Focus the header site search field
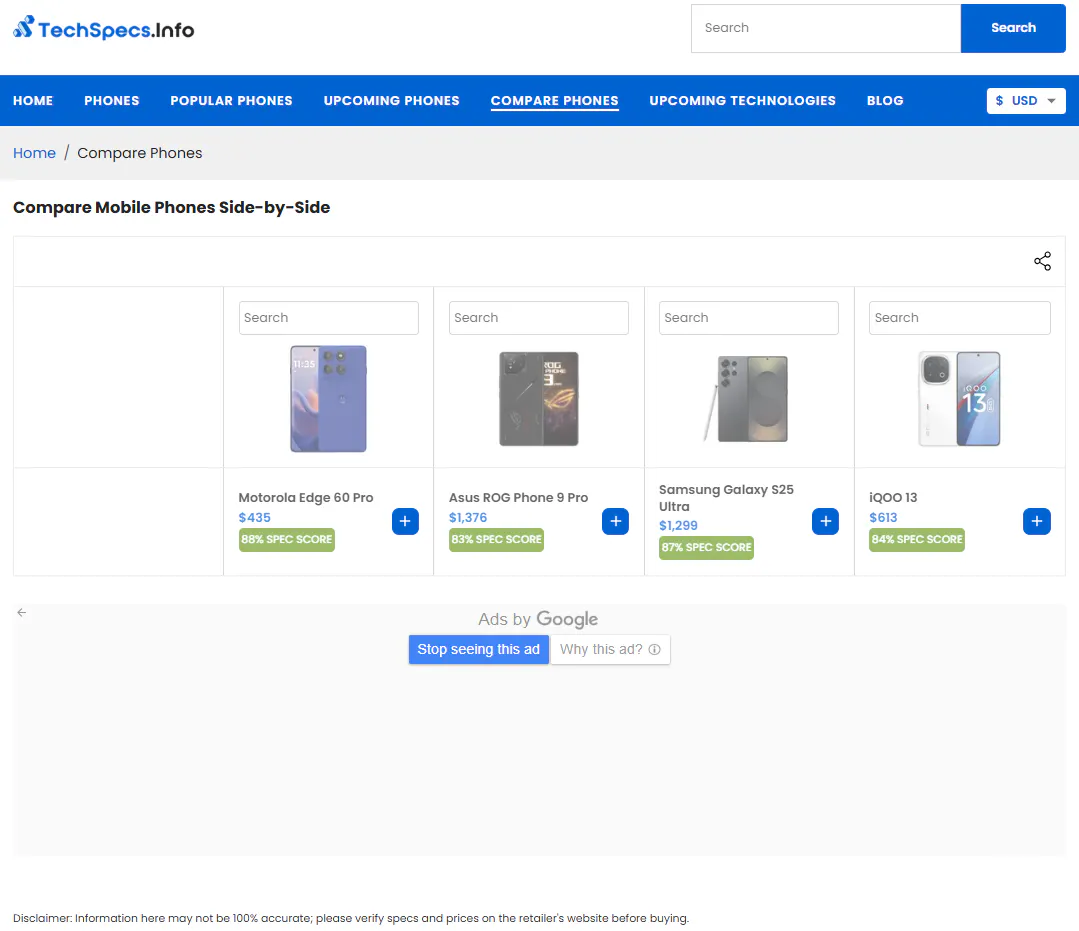This screenshot has width=1079, height=931. [x=826, y=28]
